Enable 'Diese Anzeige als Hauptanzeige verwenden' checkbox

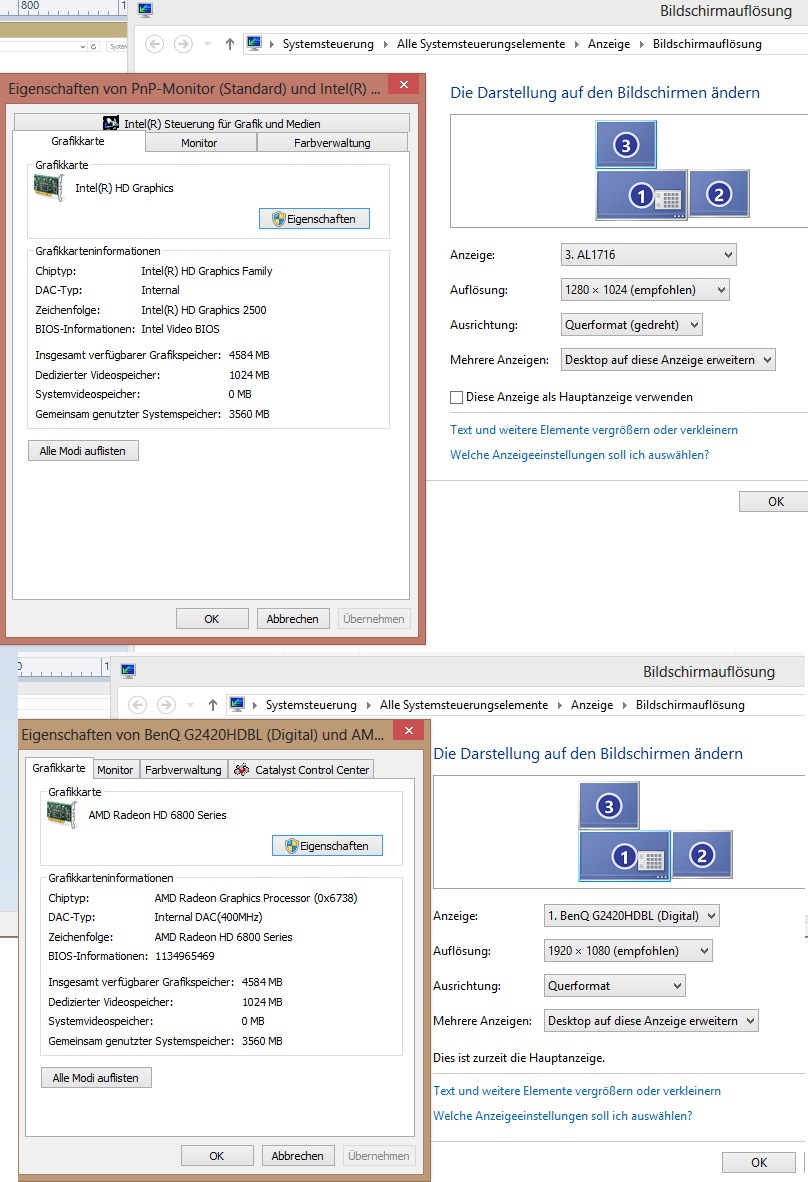click(456, 397)
